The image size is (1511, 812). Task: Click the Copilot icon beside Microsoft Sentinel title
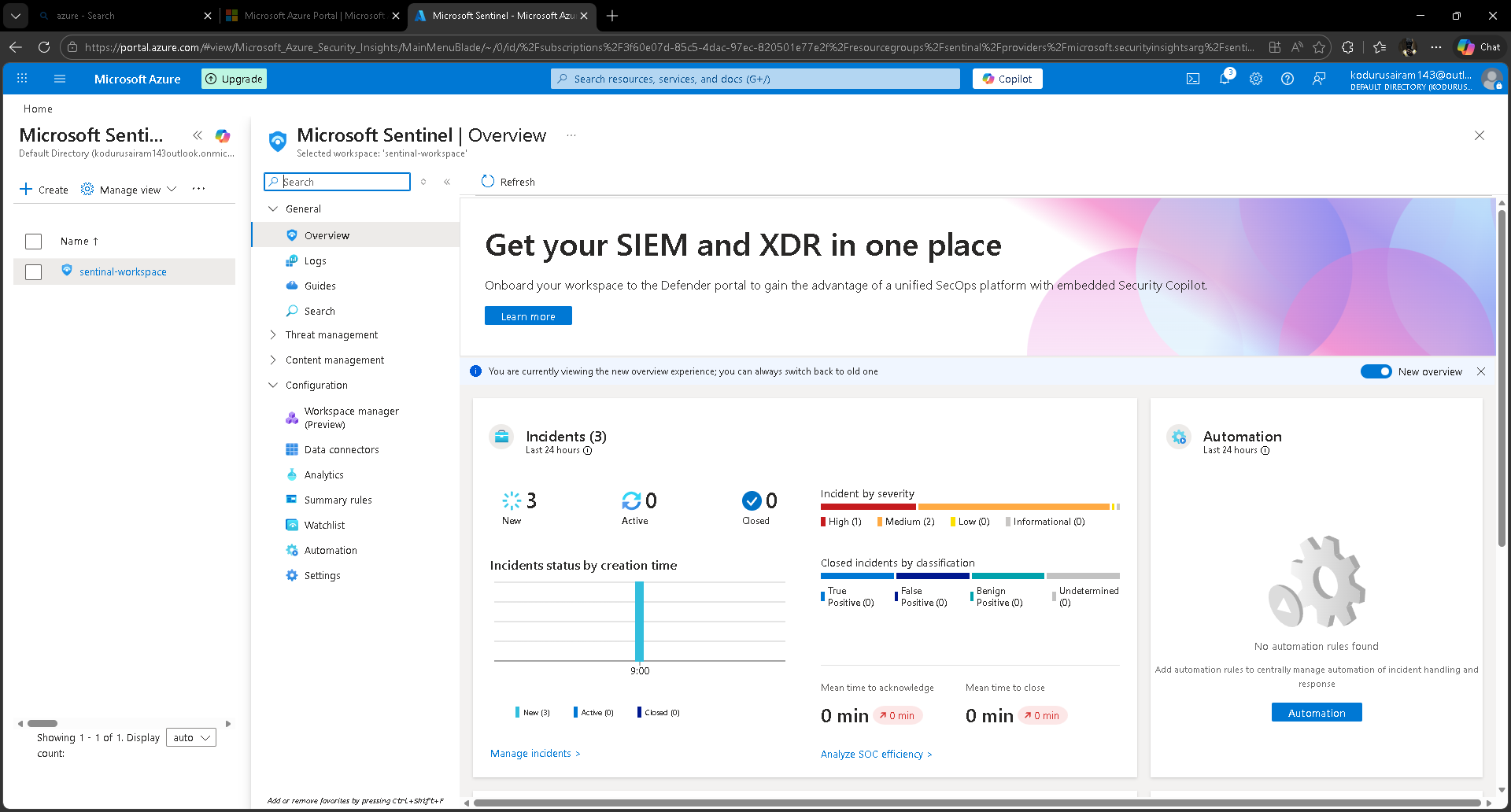tap(223, 136)
